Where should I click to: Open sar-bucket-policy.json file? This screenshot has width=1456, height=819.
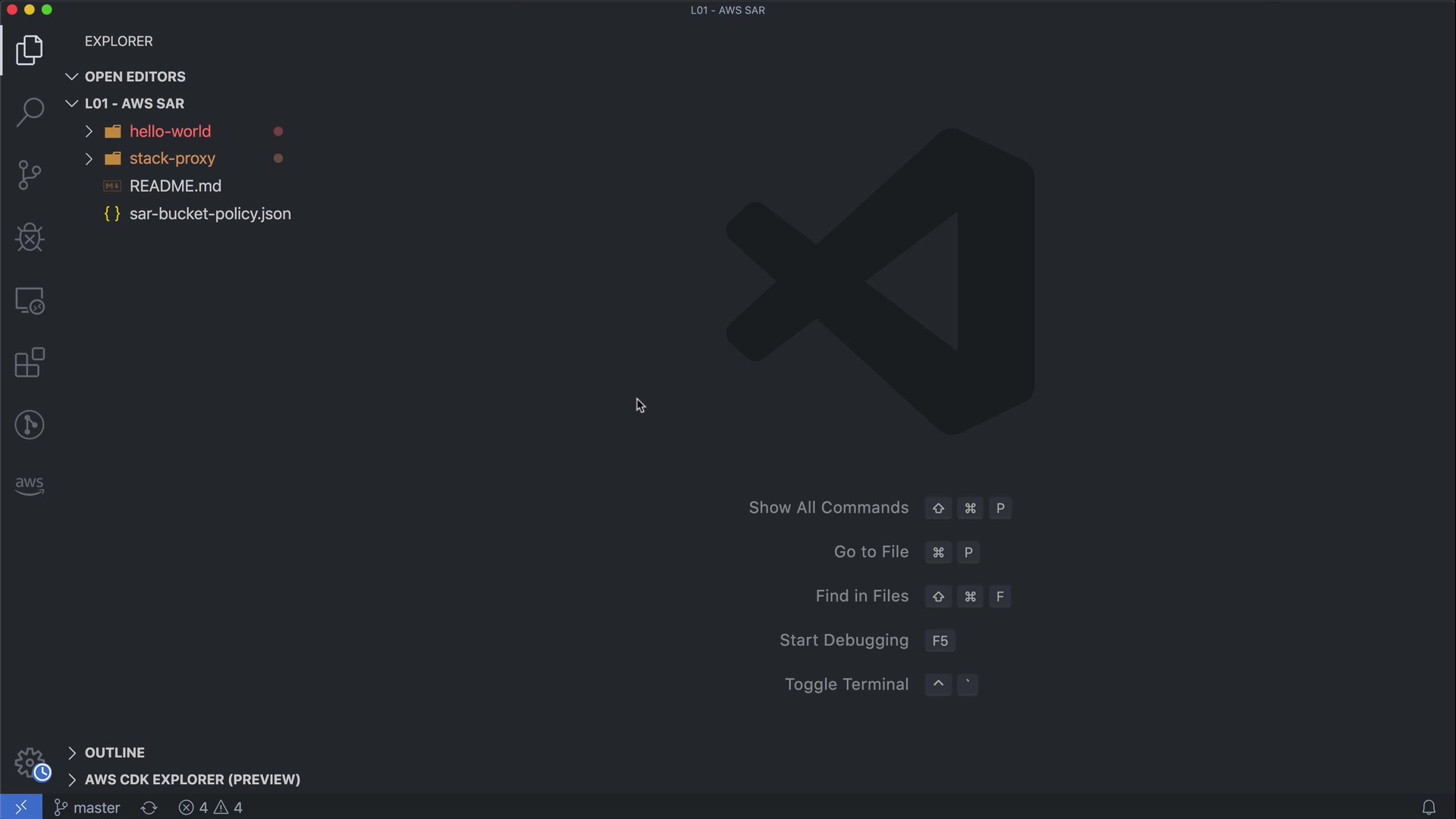click(210, 214)
